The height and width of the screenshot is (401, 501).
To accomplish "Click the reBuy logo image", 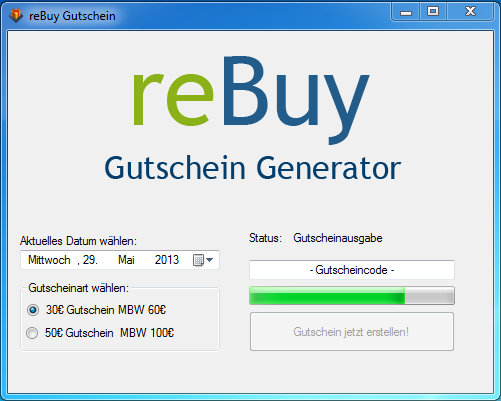I will click(x=251, y=99).
